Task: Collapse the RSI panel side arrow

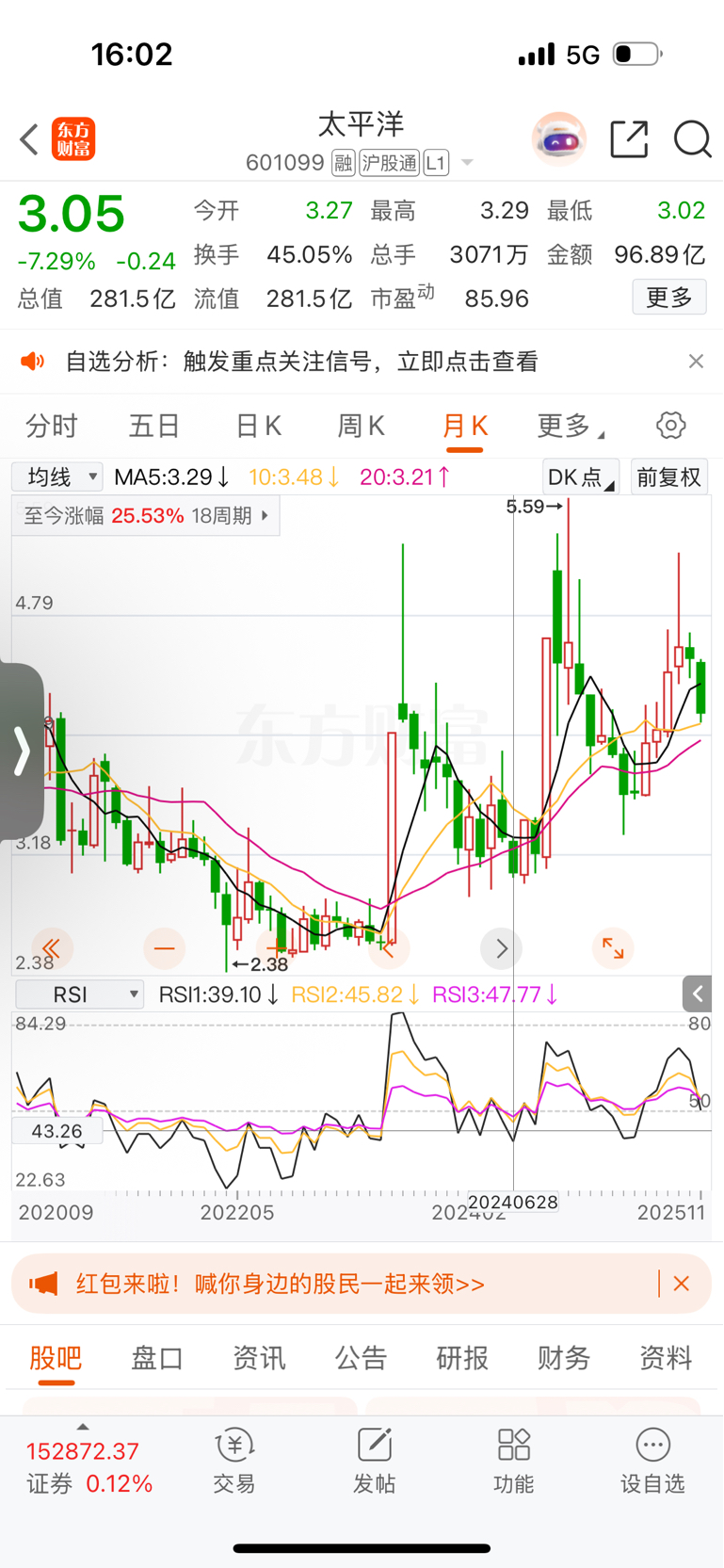Action: pyautogui.click(x=697, y=994)
